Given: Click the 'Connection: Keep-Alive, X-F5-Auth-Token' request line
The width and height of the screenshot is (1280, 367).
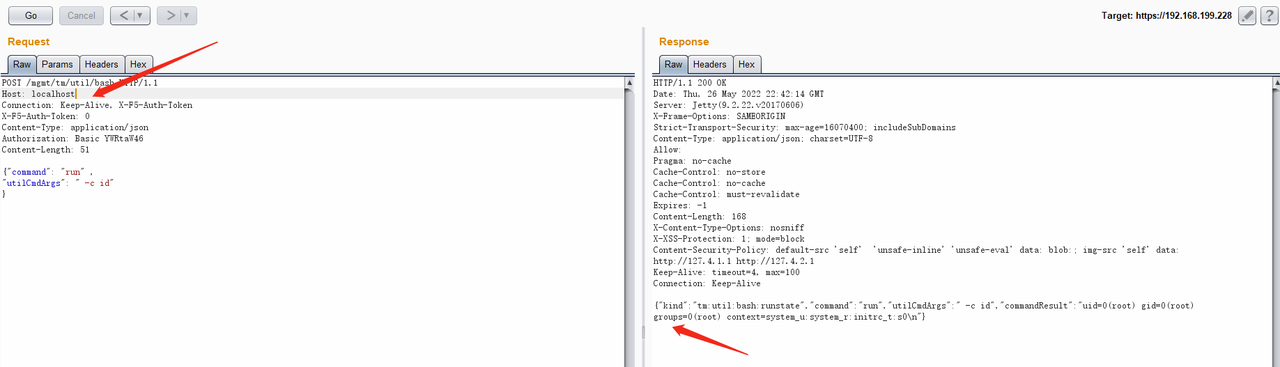Looking at the screenshot, I should pos(97,105).
